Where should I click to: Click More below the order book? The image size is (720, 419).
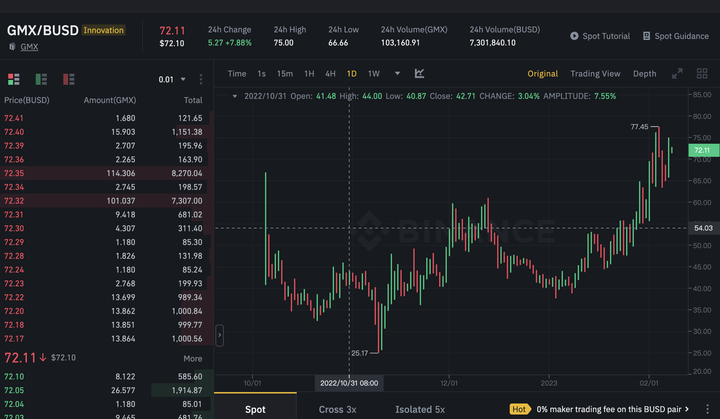(193, 358)
